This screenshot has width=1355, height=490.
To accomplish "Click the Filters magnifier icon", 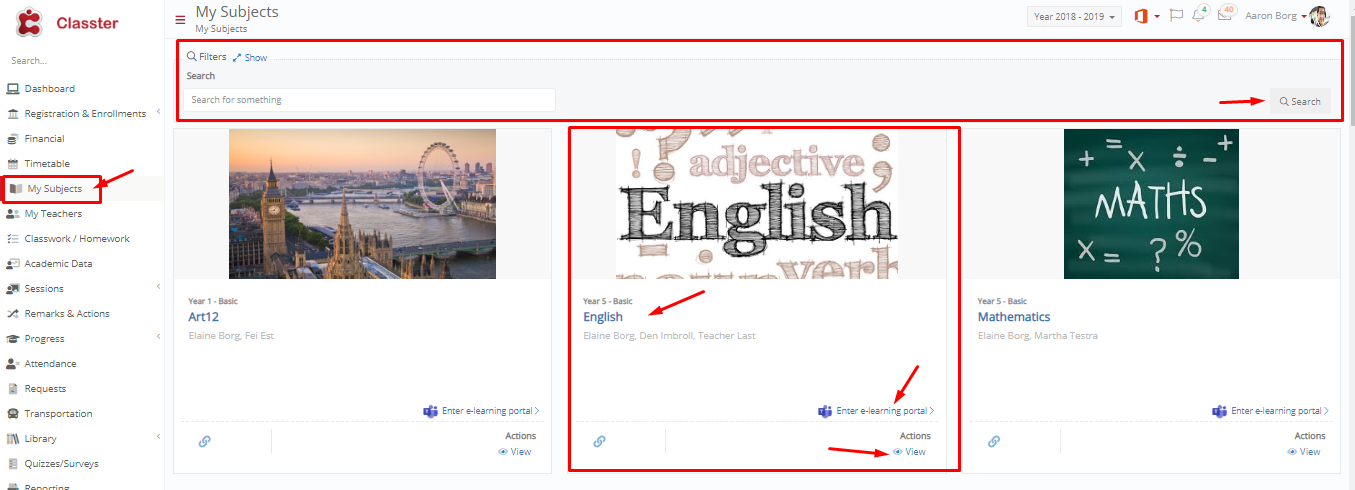I will click(192, 57).
